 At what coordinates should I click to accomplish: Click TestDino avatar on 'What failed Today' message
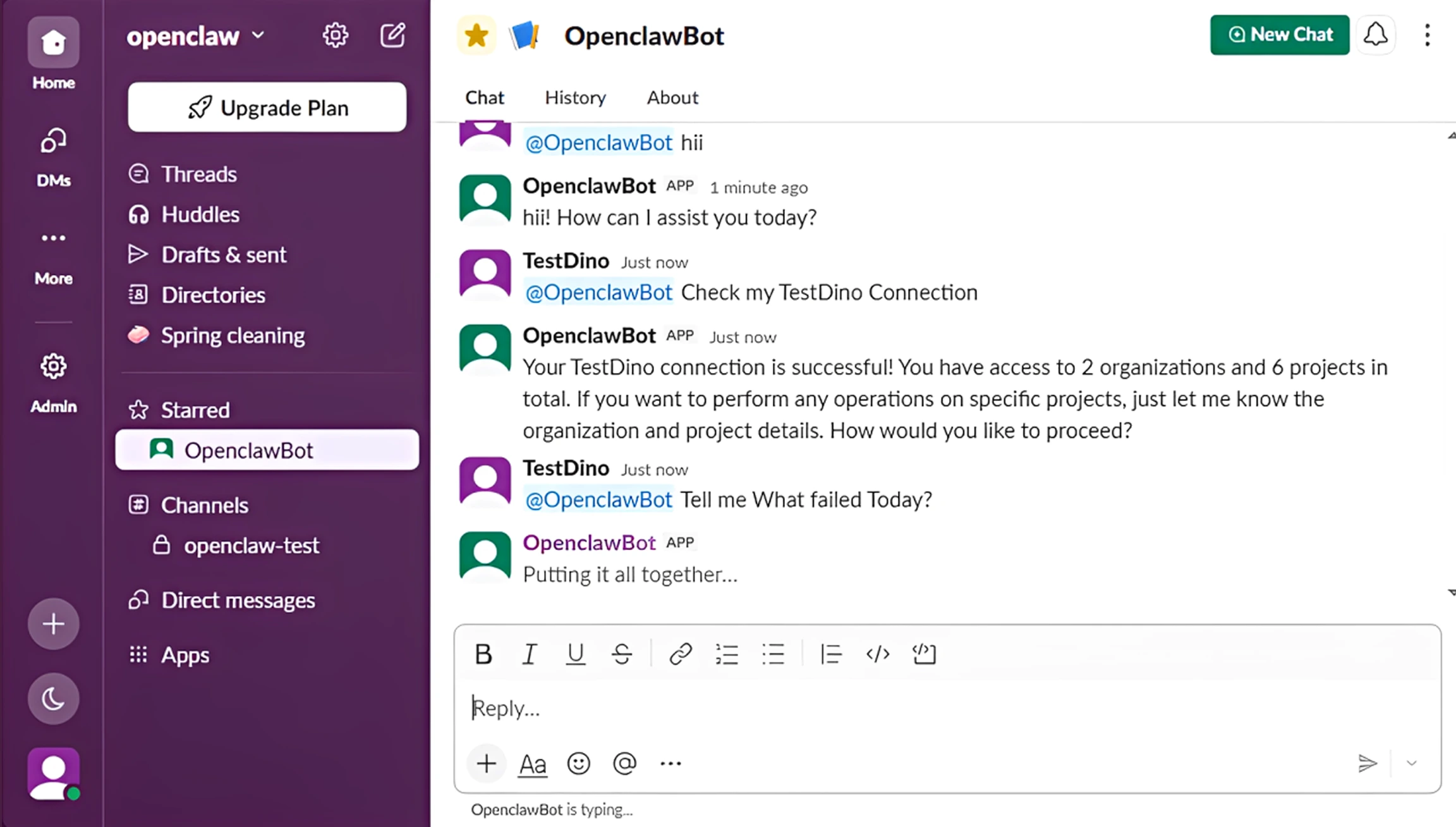[485, 482]
